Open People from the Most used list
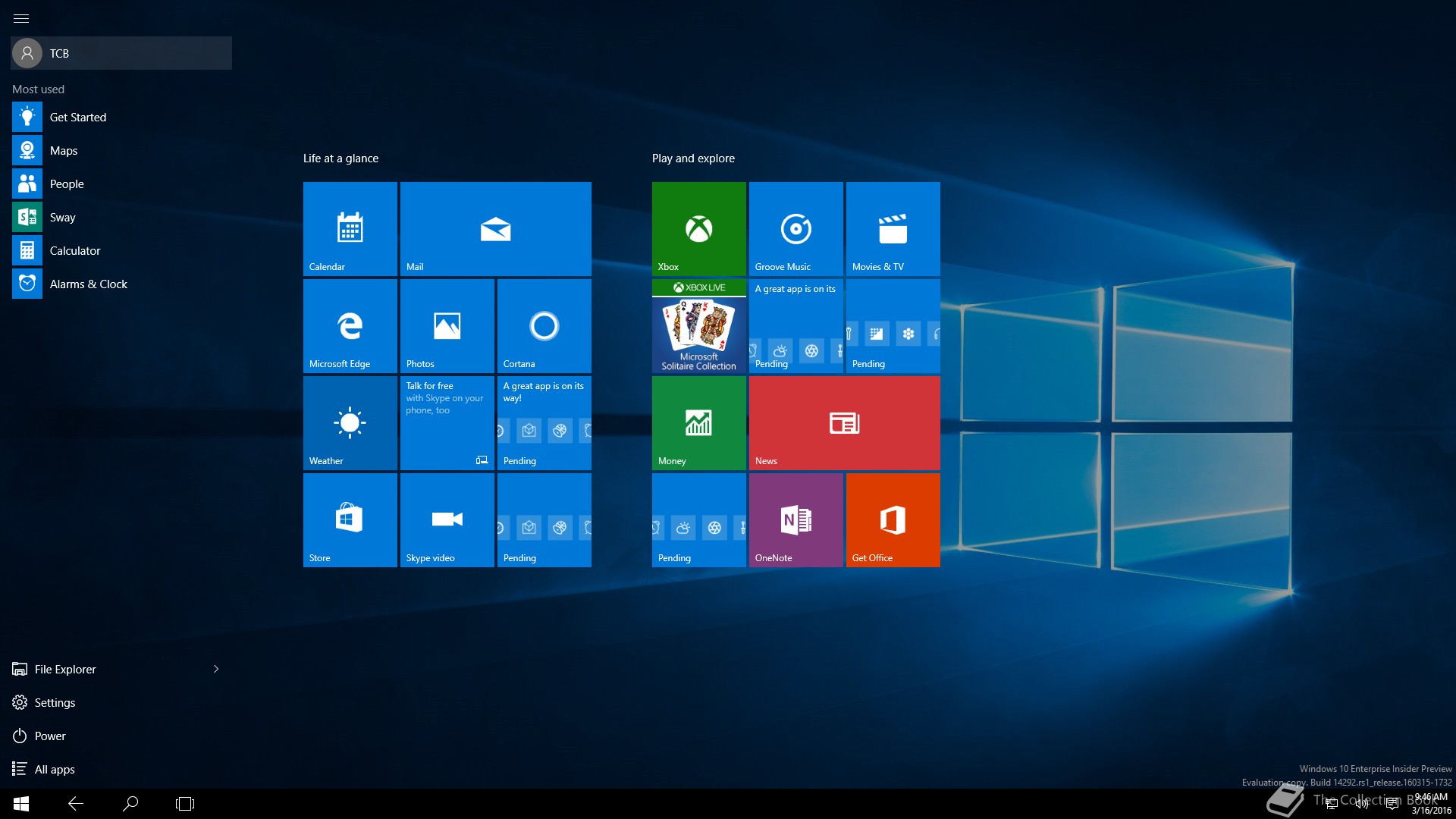 (121, 184)
